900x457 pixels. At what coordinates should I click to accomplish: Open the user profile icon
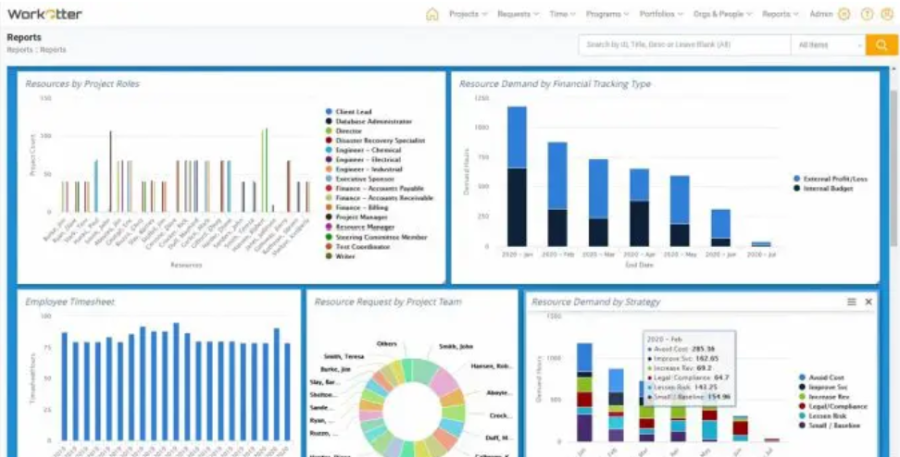(887, 14)
